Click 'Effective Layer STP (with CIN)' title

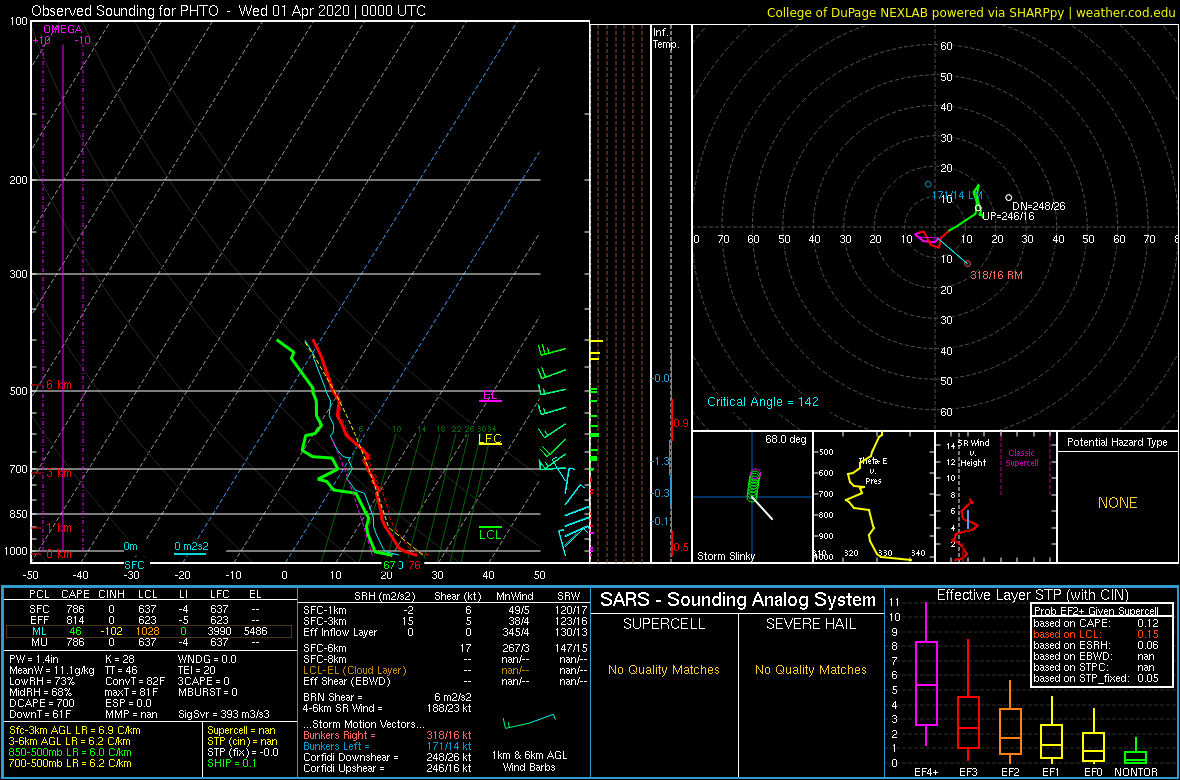click(1032, 596)
